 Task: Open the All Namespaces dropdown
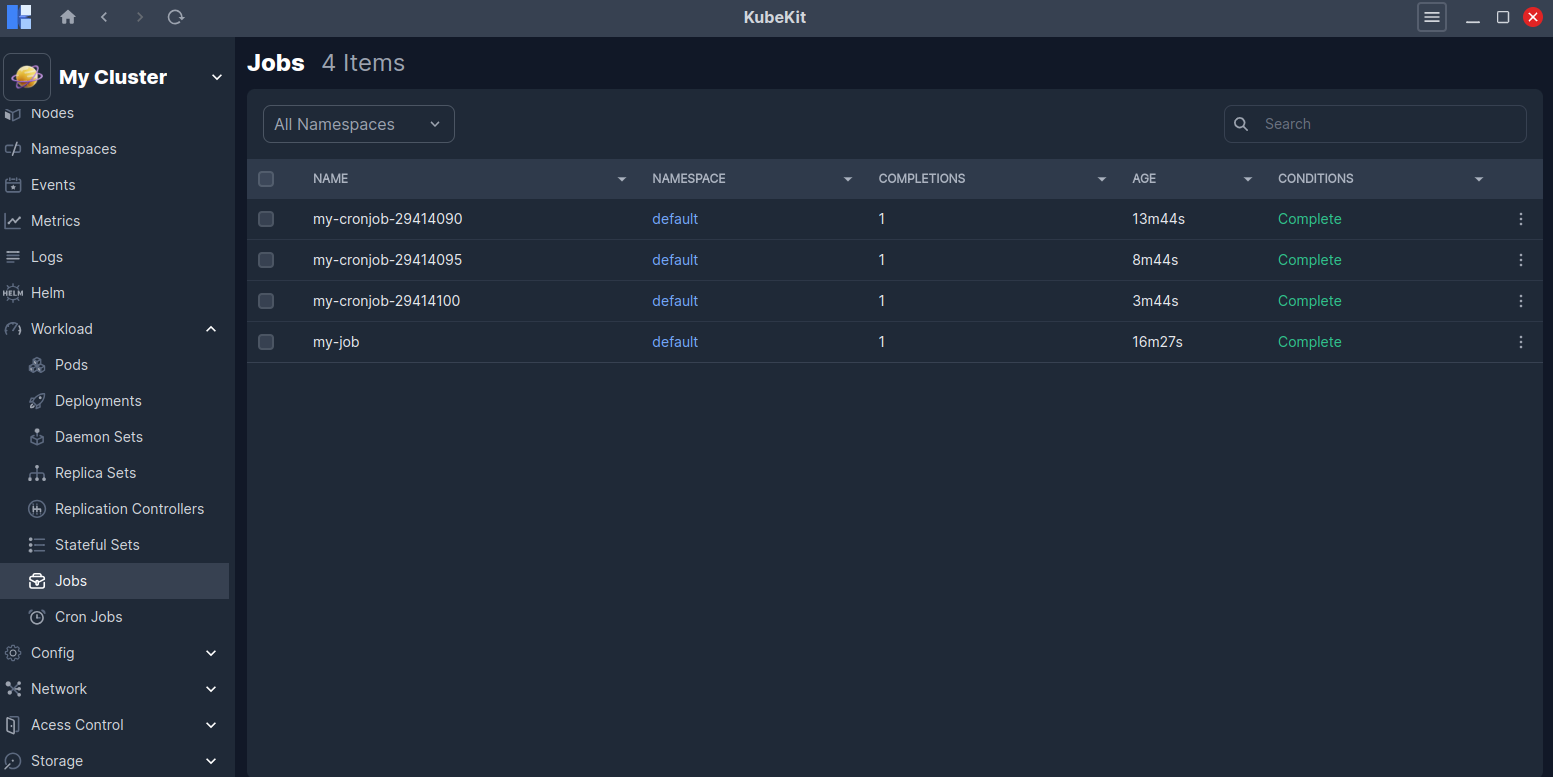click(358, 124)
